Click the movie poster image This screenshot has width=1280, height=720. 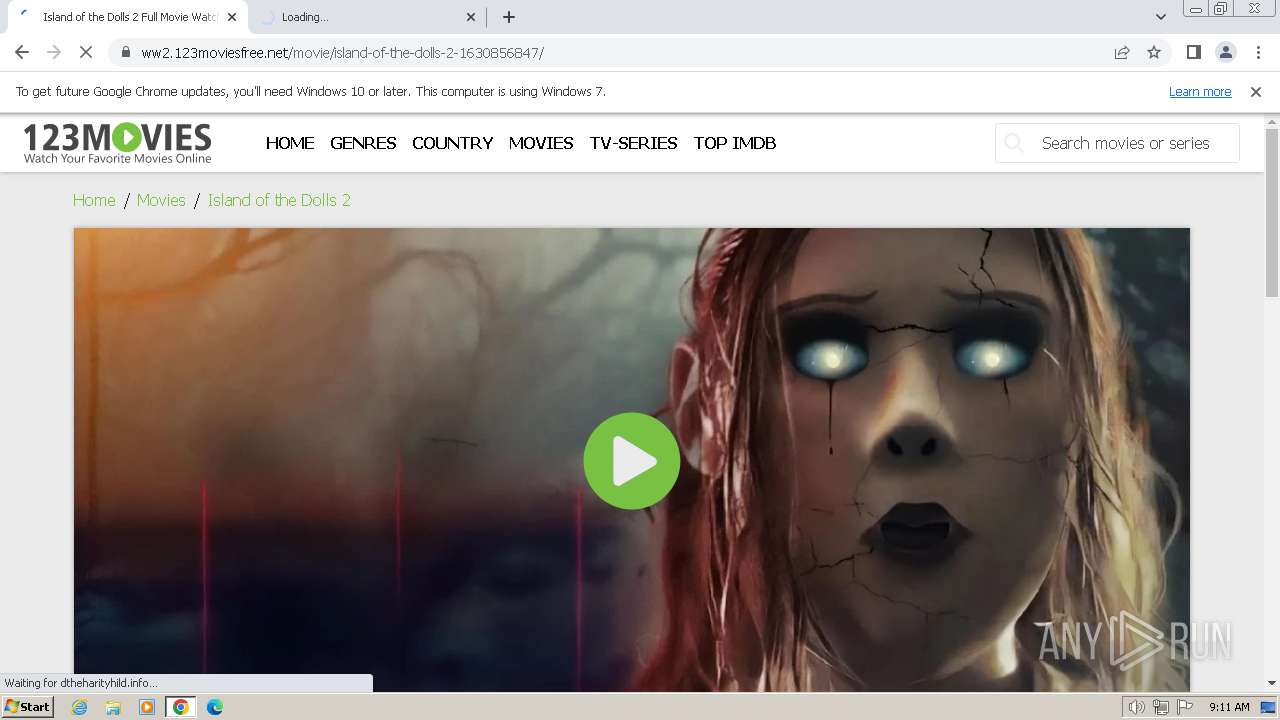tap(632, 459)
